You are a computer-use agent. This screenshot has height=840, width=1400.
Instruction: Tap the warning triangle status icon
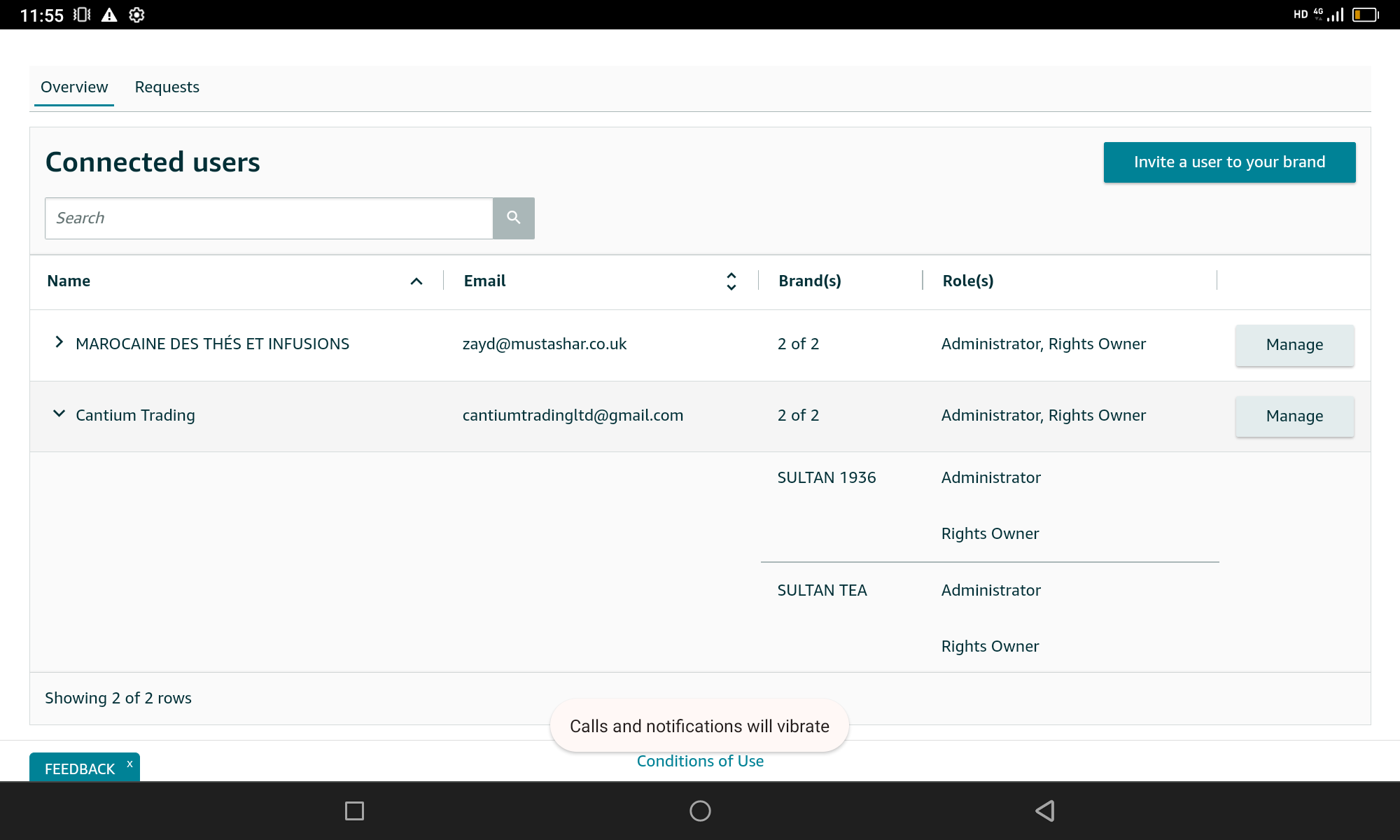tap(109, 15)
